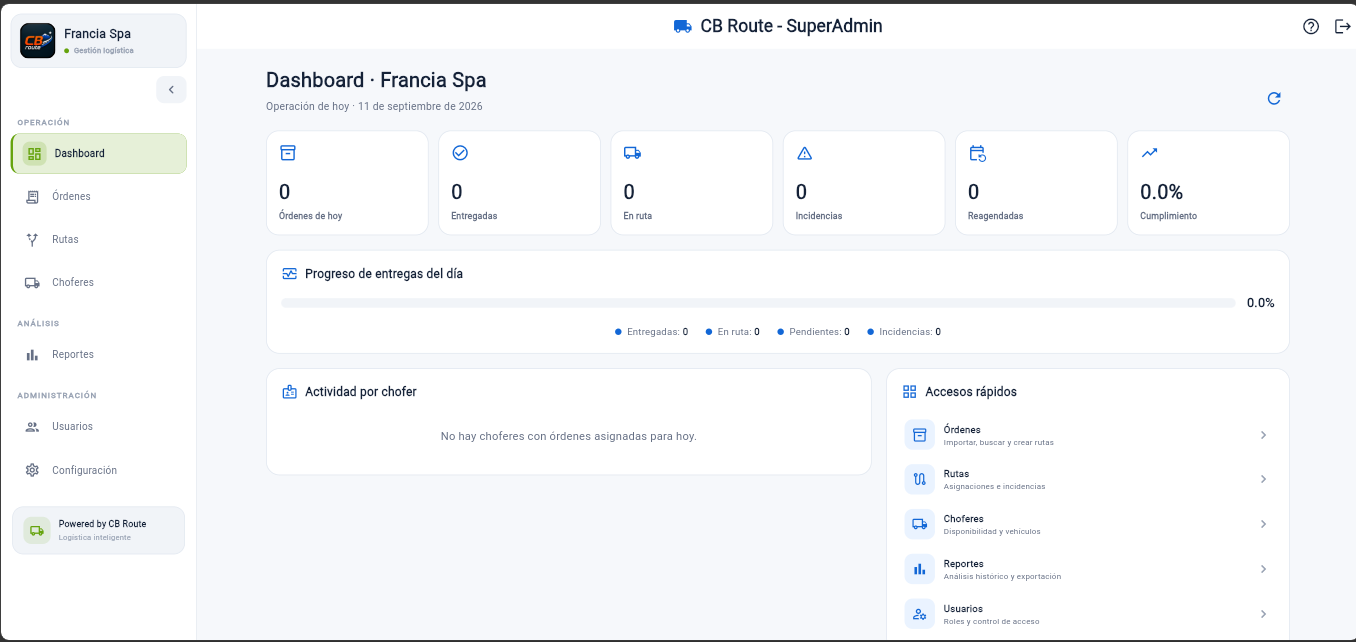Click the 'Dashboard · Francia Spa' heading
Viewport: 1356px width, 642px height.
click(376, 80)
